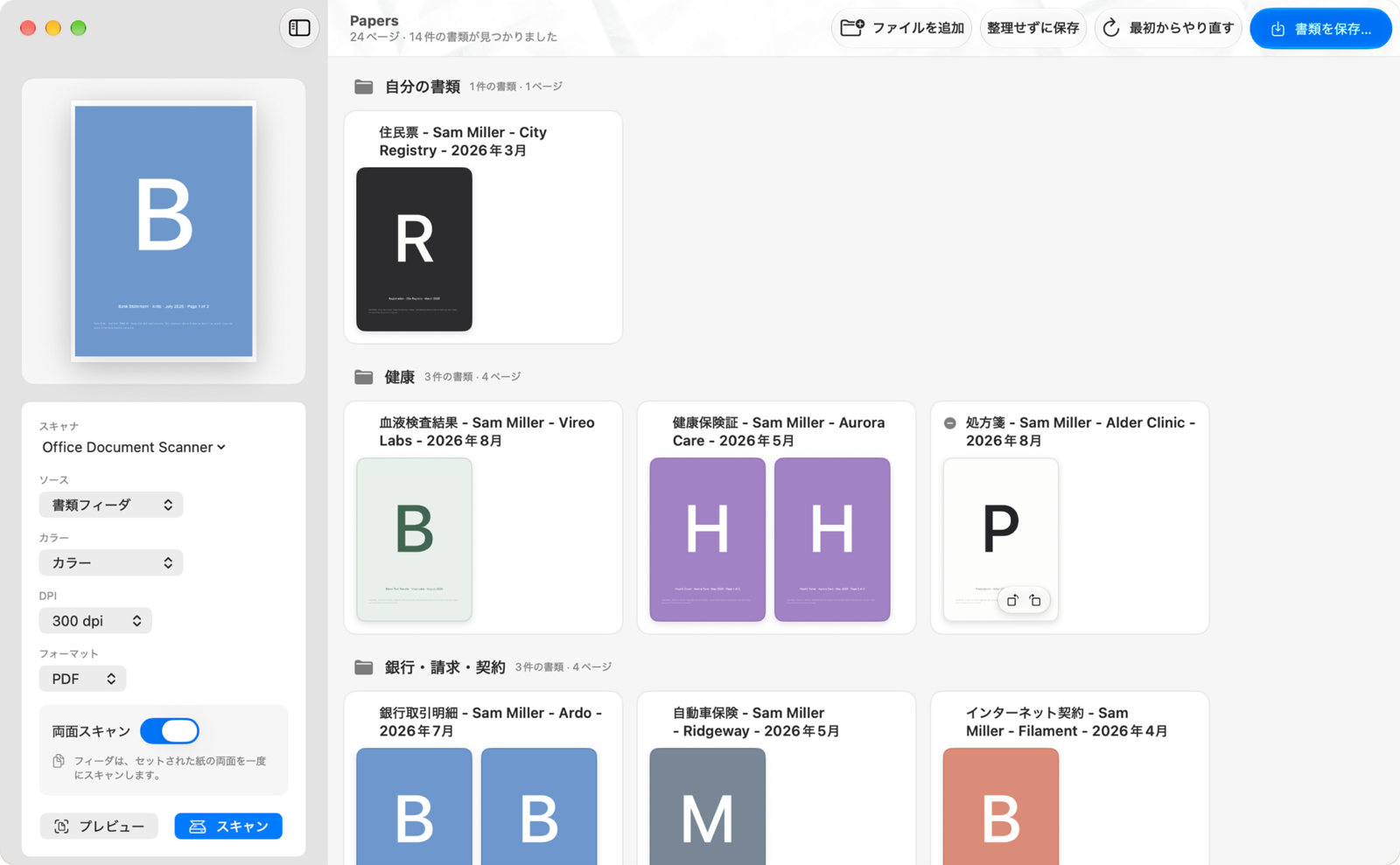Click ファイルを追加 folder-plus icon

pyautogui.click(x=852, y=28)
